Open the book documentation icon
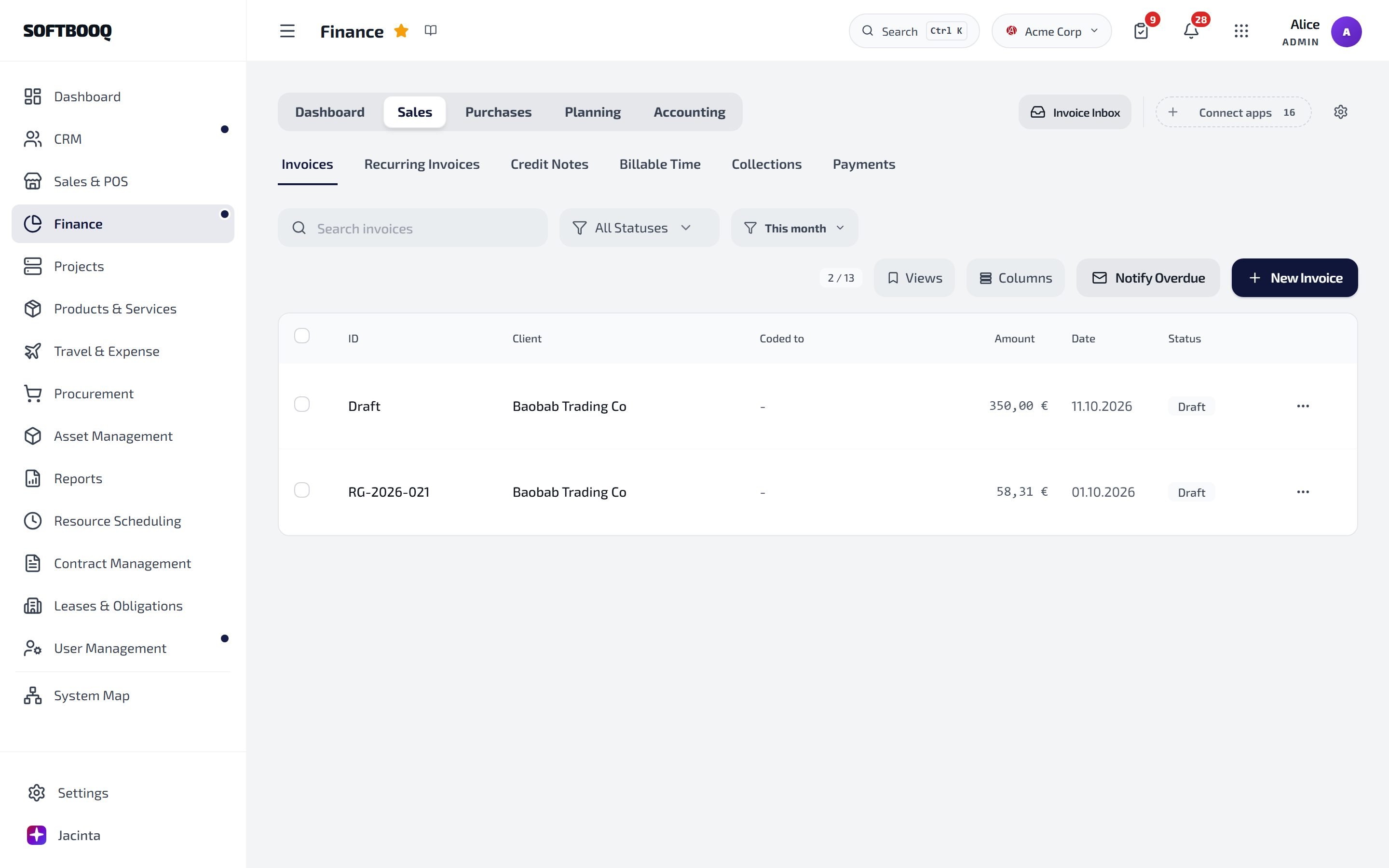 pyautogui.click(x=431, y=30)
